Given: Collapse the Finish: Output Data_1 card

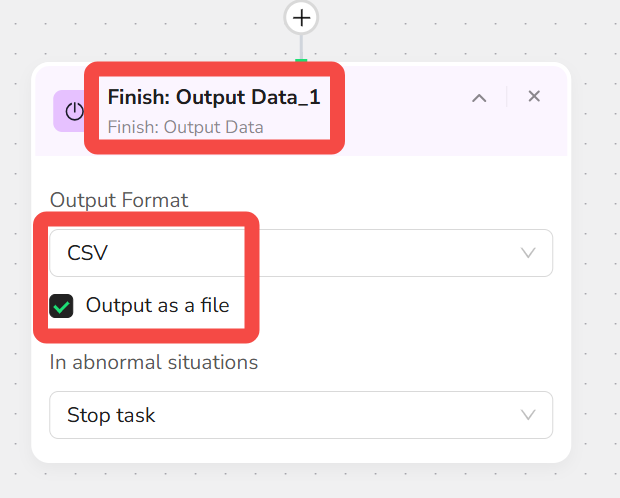Looking at the screenshot, I should coord(479,98).
